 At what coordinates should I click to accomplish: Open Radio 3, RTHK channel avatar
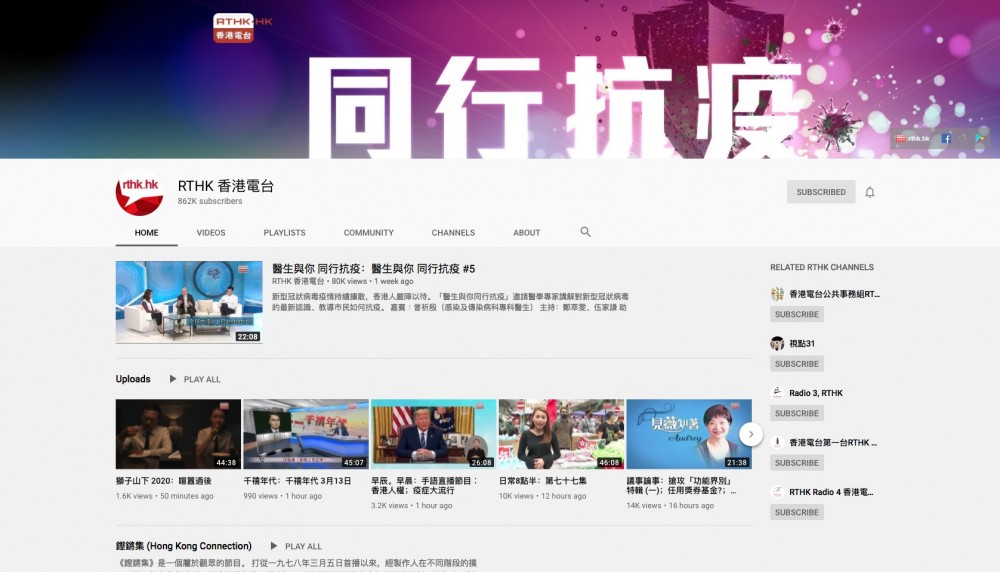(777, 393)
